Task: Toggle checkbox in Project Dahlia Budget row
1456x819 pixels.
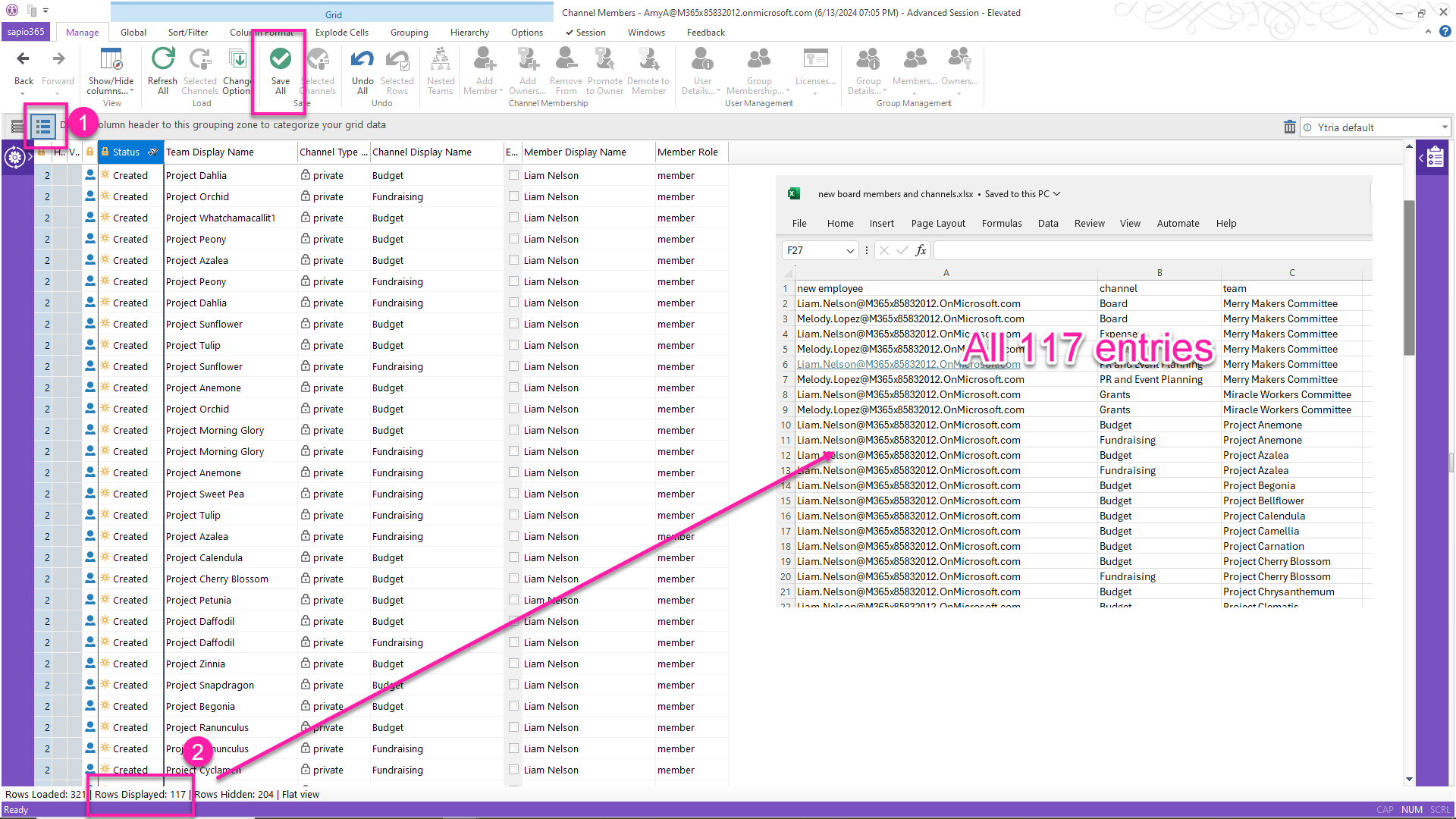Action: 513,175
